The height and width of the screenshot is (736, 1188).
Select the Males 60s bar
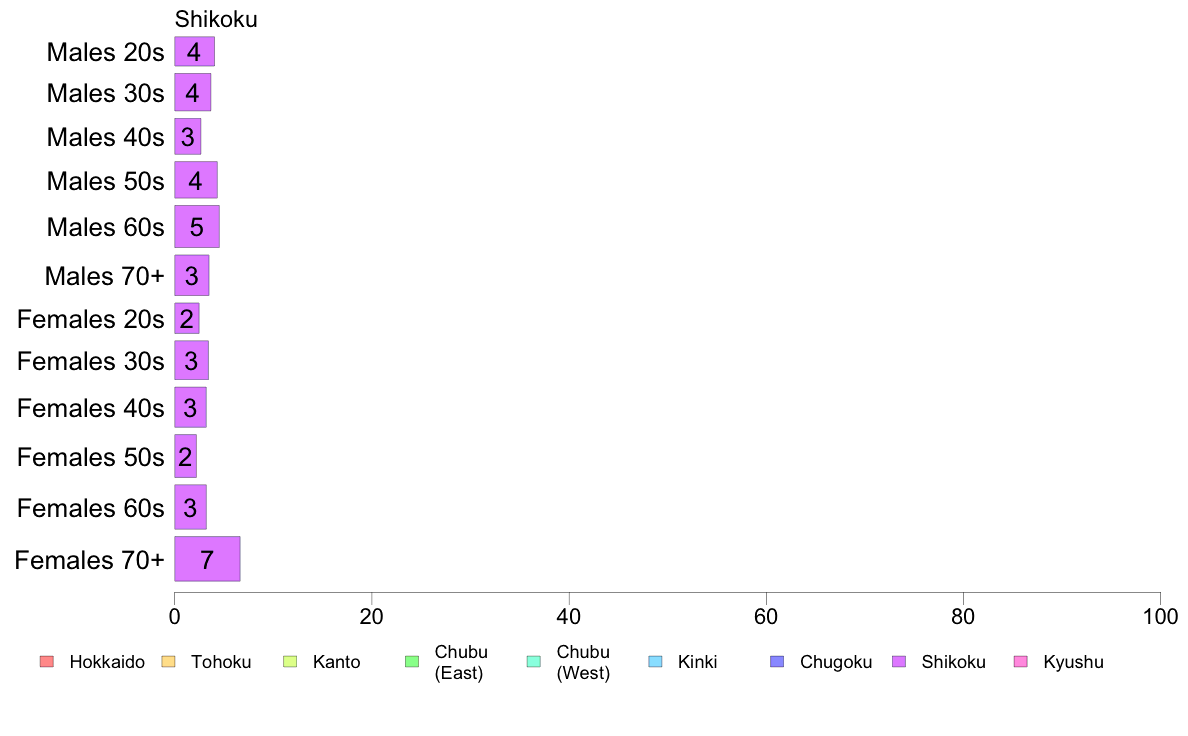coord(197,227)
